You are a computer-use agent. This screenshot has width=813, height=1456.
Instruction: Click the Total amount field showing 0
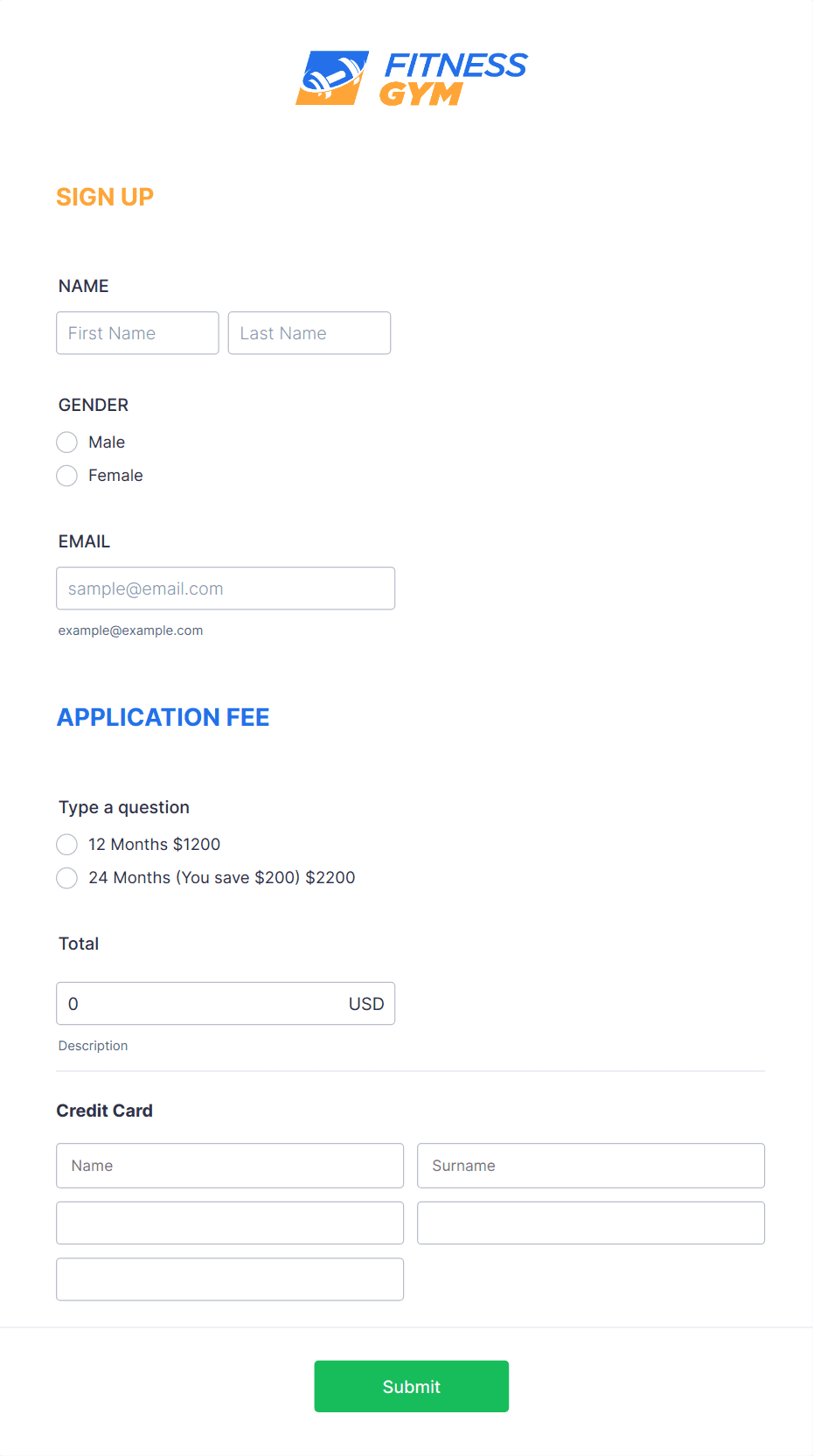pyautogui.click(x=192, y=1004)
